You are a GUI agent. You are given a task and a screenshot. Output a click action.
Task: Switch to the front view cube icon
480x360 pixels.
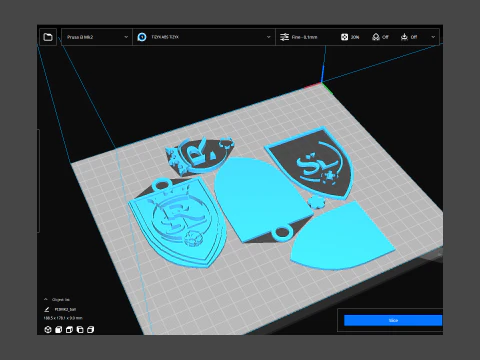(x=59, y=330)
